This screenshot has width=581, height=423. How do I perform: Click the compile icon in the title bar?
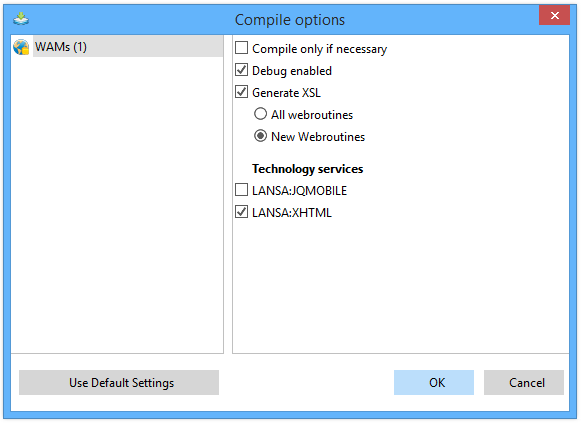[21, 19]
